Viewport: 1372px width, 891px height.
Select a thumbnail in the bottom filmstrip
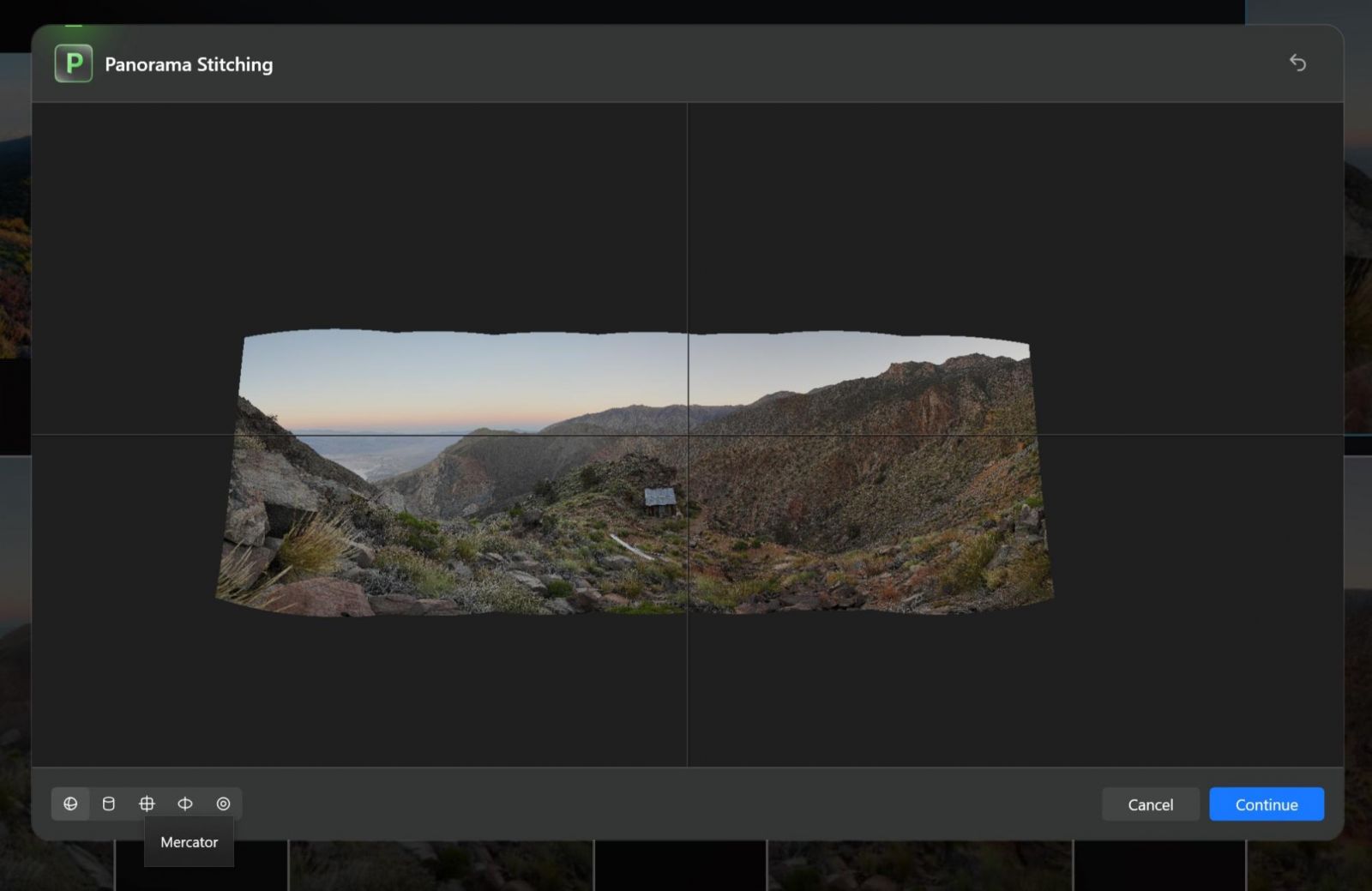tap(441, 866)
